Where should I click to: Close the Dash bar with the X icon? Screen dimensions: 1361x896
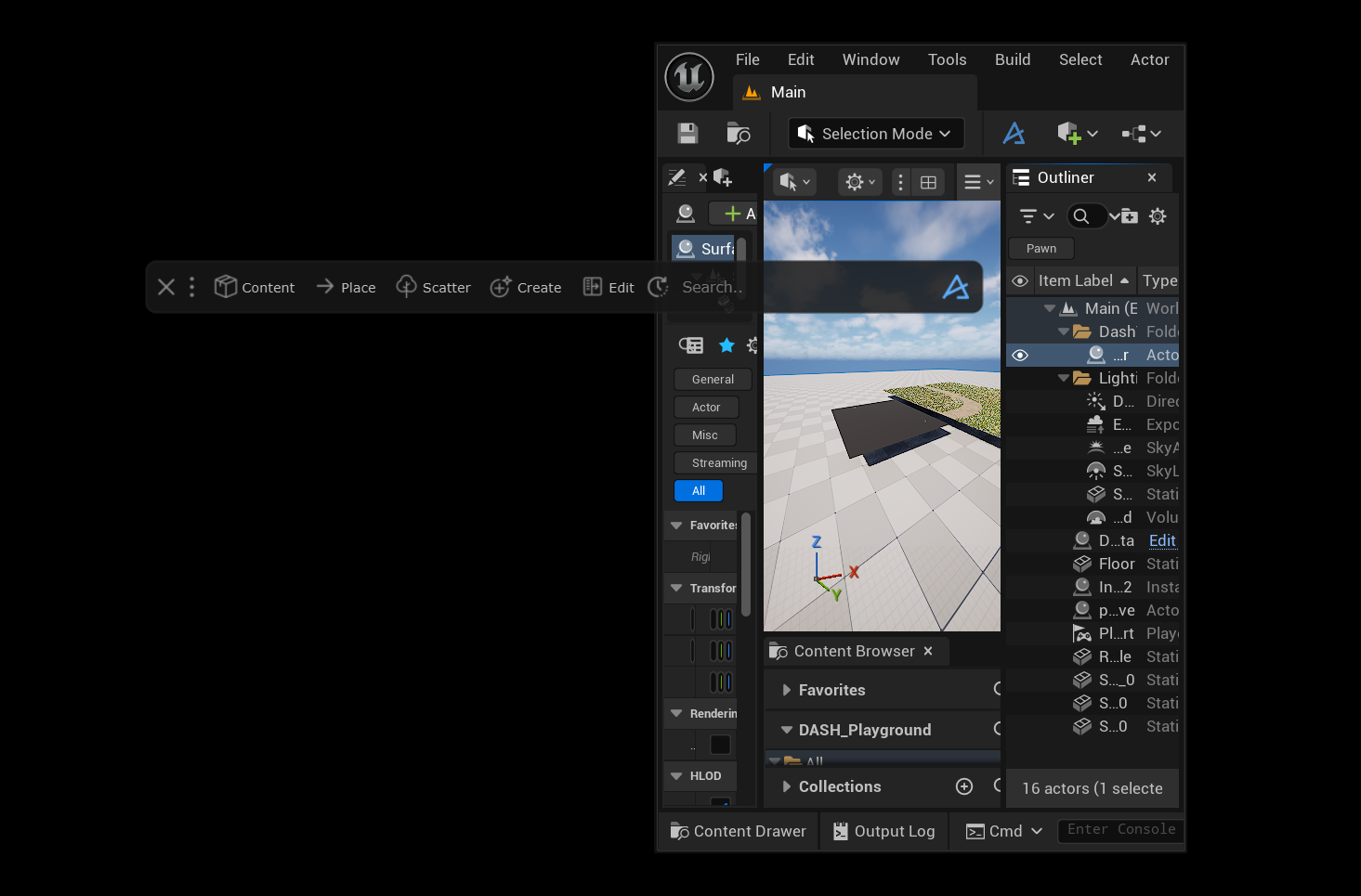click(166, 287)
